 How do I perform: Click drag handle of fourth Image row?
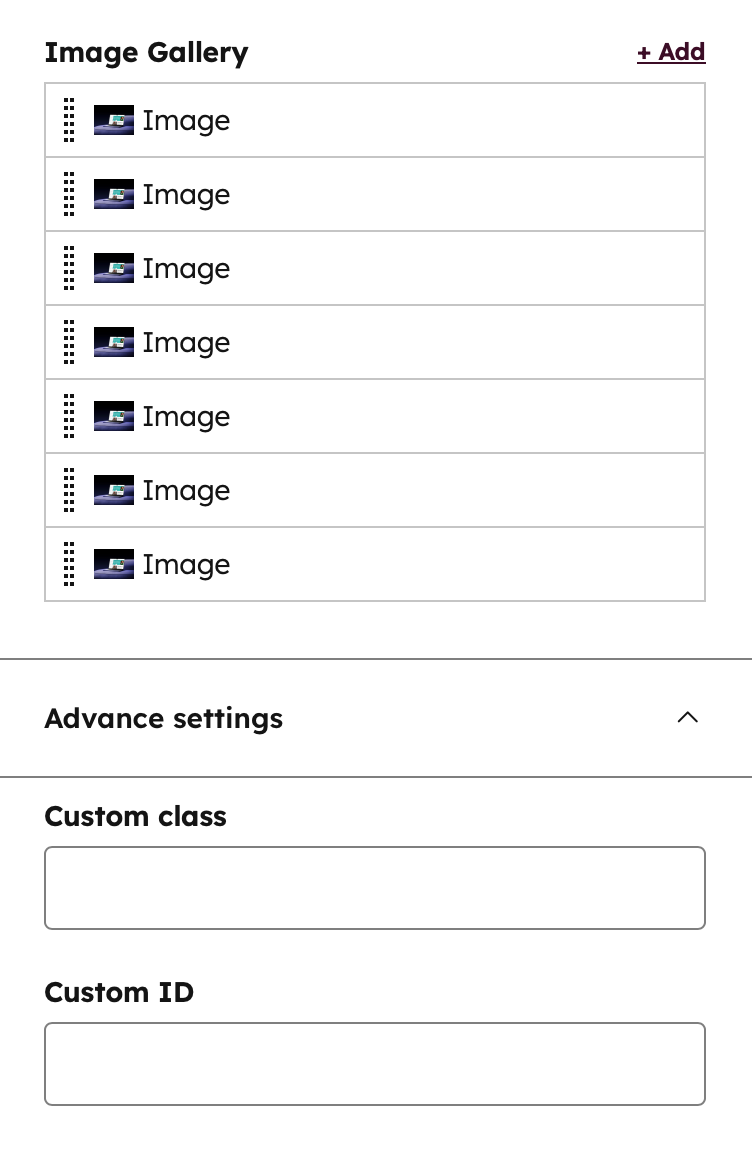(x=69, y=342)
